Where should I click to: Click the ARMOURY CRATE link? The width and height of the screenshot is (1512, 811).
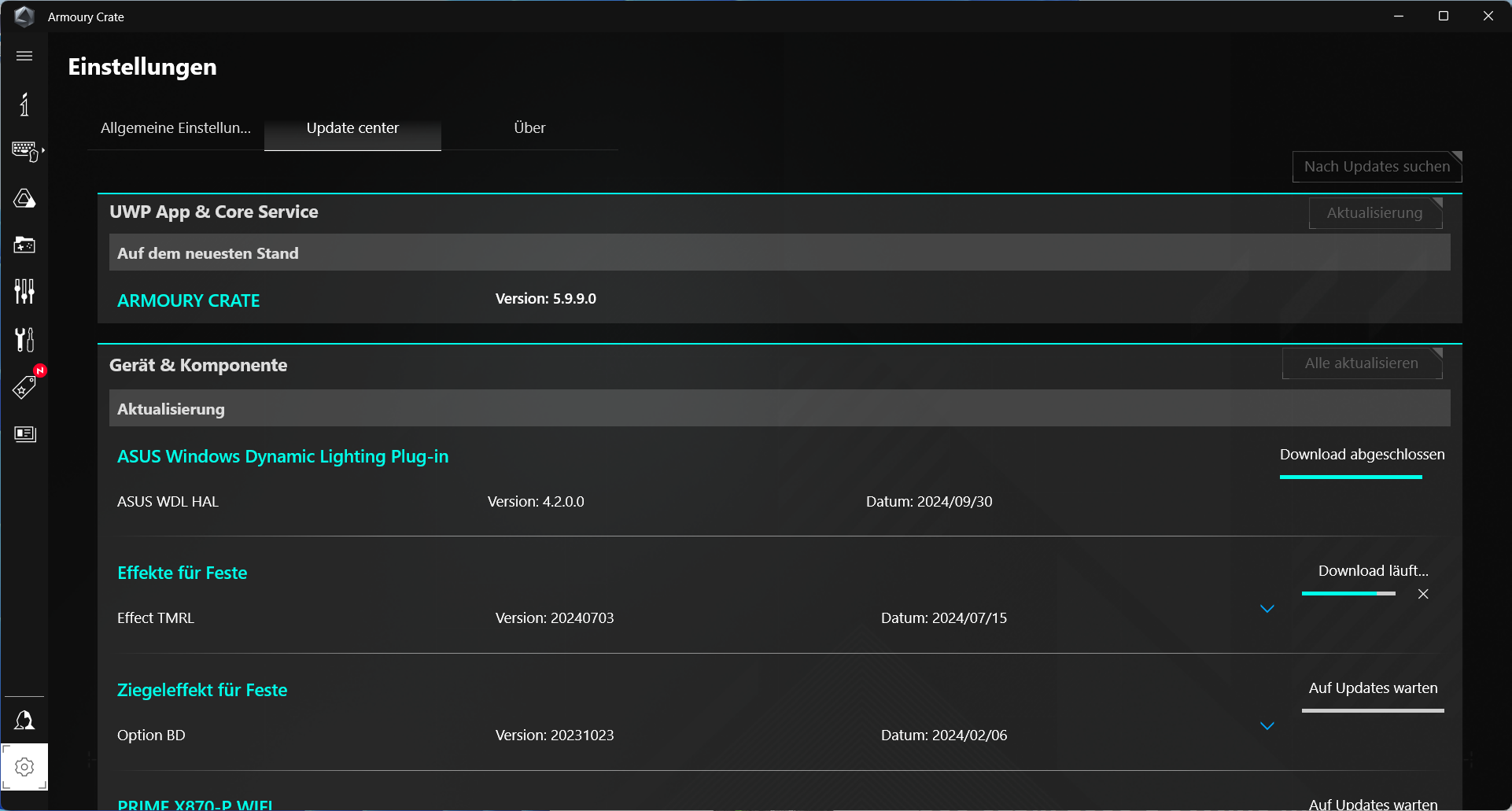(x=189, y=300)
